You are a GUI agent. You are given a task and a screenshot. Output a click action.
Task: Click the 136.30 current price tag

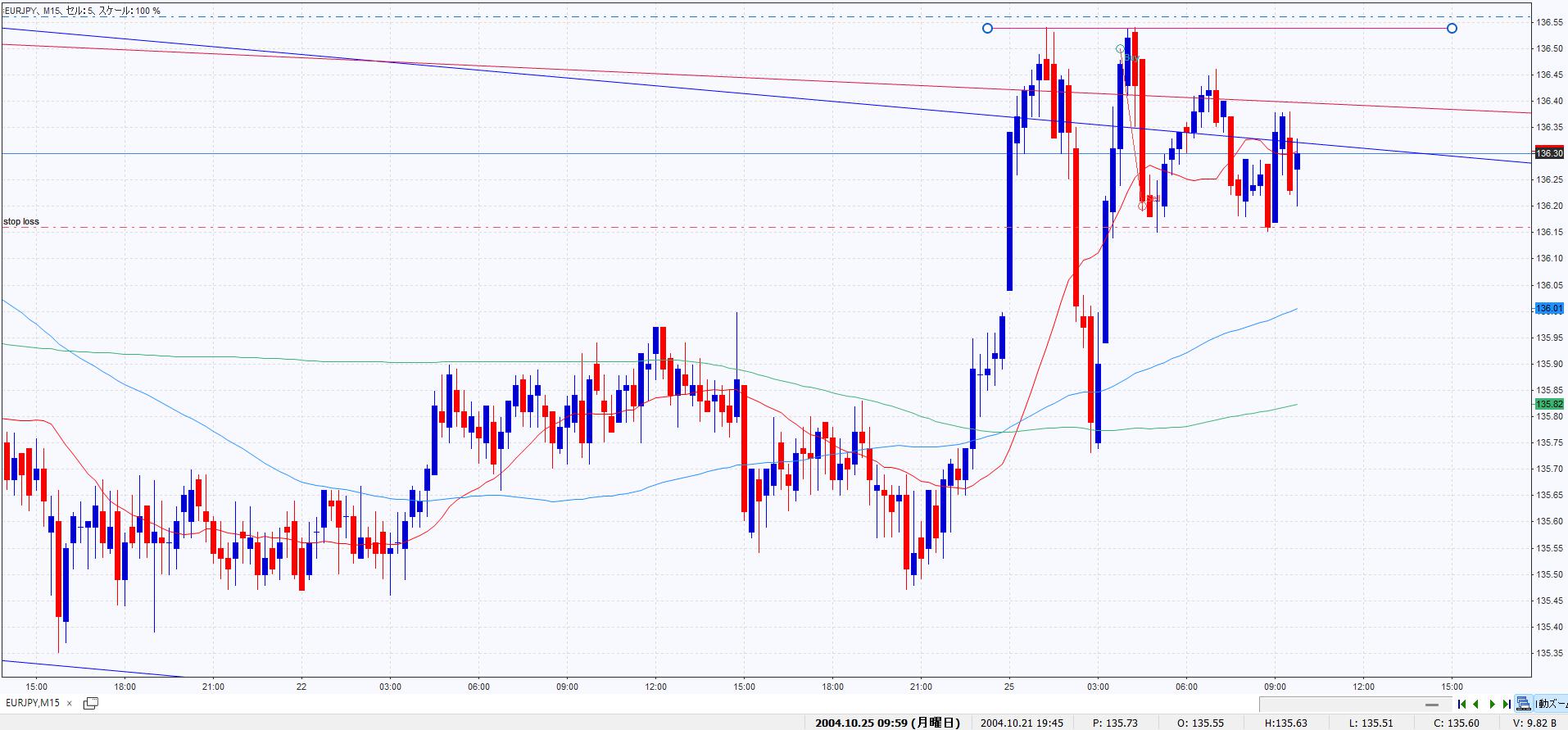coord(1548,153)
